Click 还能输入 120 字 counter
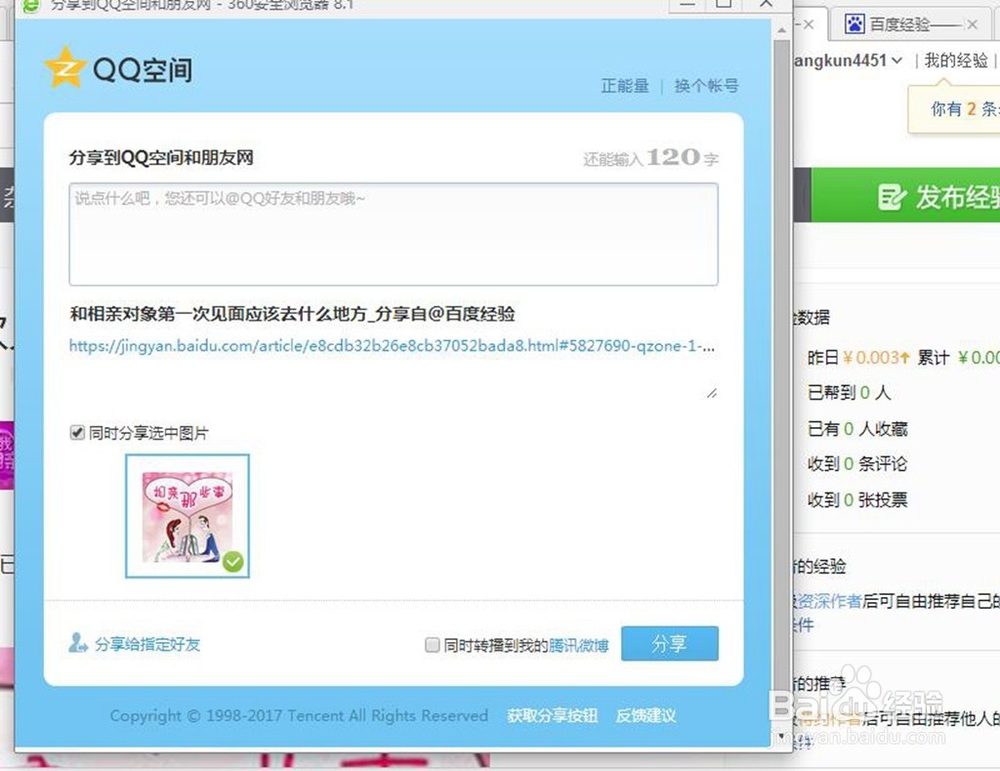Image resolution: width=1000 pixels, height=771 pixels. 651,158
